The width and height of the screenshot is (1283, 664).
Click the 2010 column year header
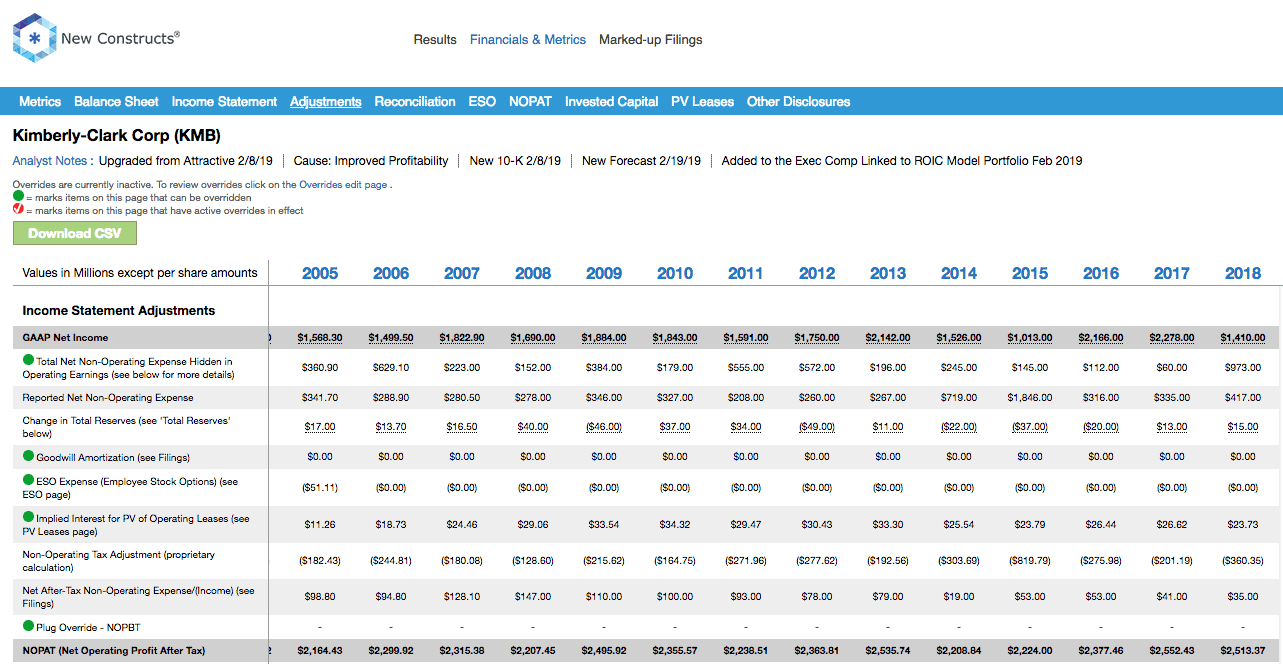coord(675,273)
